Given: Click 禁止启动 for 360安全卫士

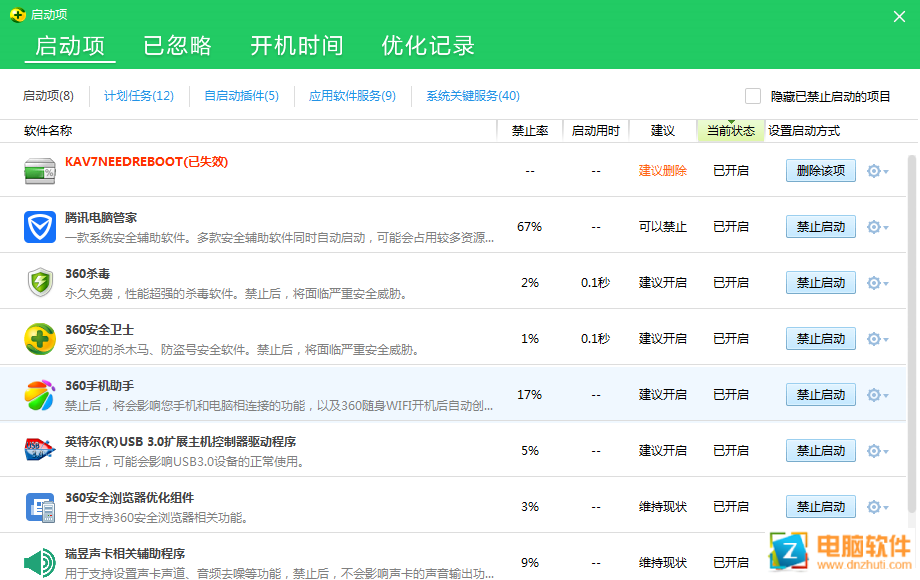Looking at the screenshot, I should 820,339.
